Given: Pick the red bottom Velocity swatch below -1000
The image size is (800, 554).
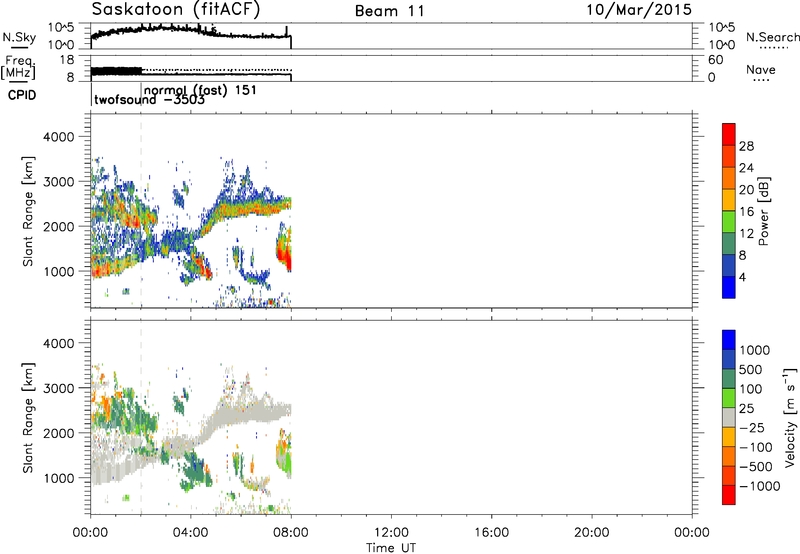Looking at the screenshot, I should (x=729, y=495).
